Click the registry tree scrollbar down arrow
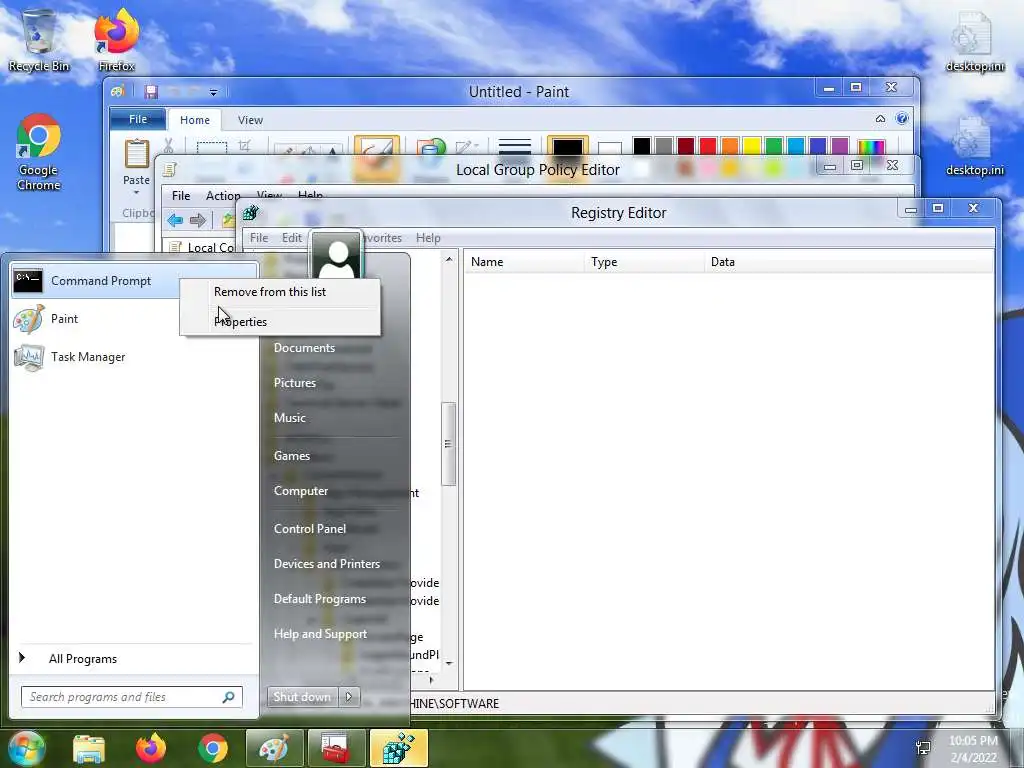 [449, 663]
